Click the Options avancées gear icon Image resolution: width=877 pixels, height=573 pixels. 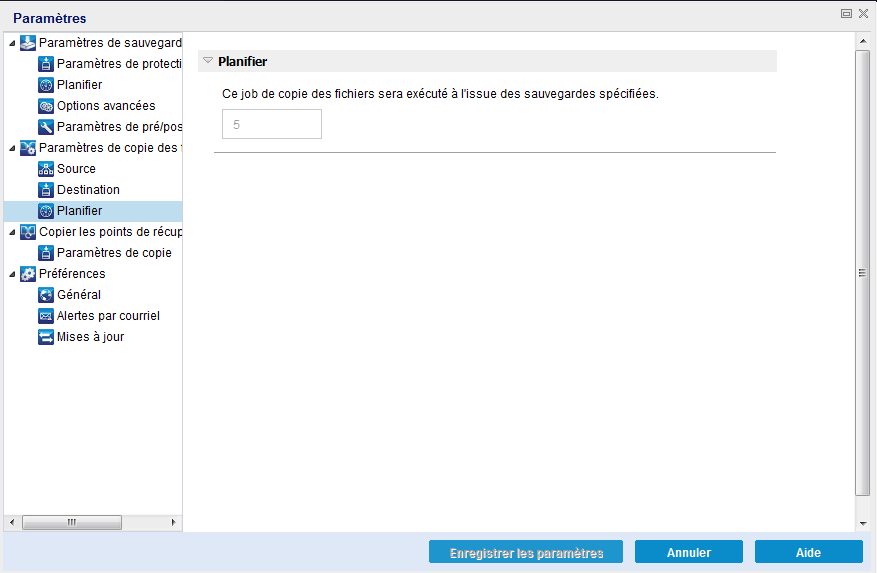click(46, 106)
